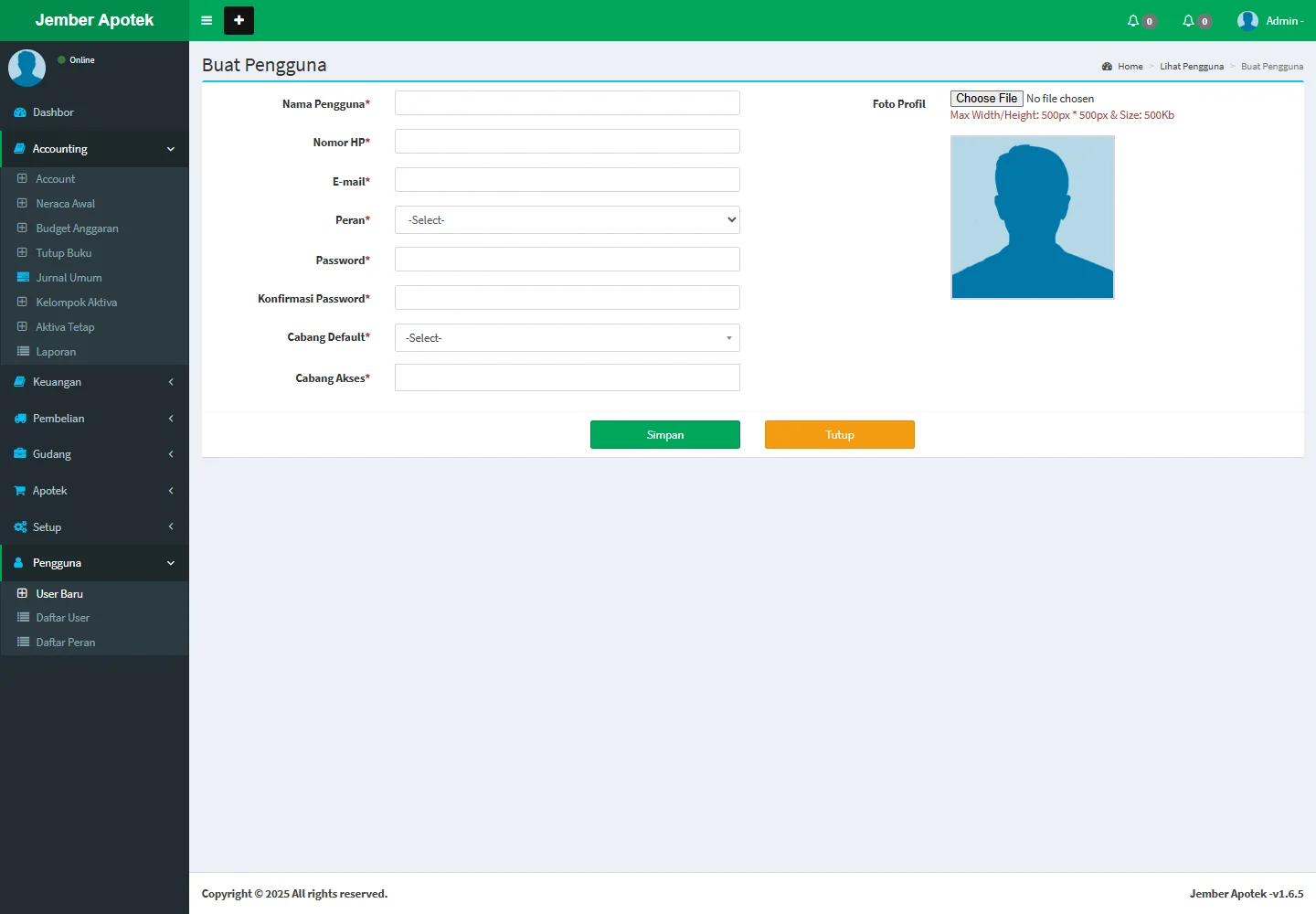Click the black plus quick-add button
The image size is (1316, 914).
point(239,20)
